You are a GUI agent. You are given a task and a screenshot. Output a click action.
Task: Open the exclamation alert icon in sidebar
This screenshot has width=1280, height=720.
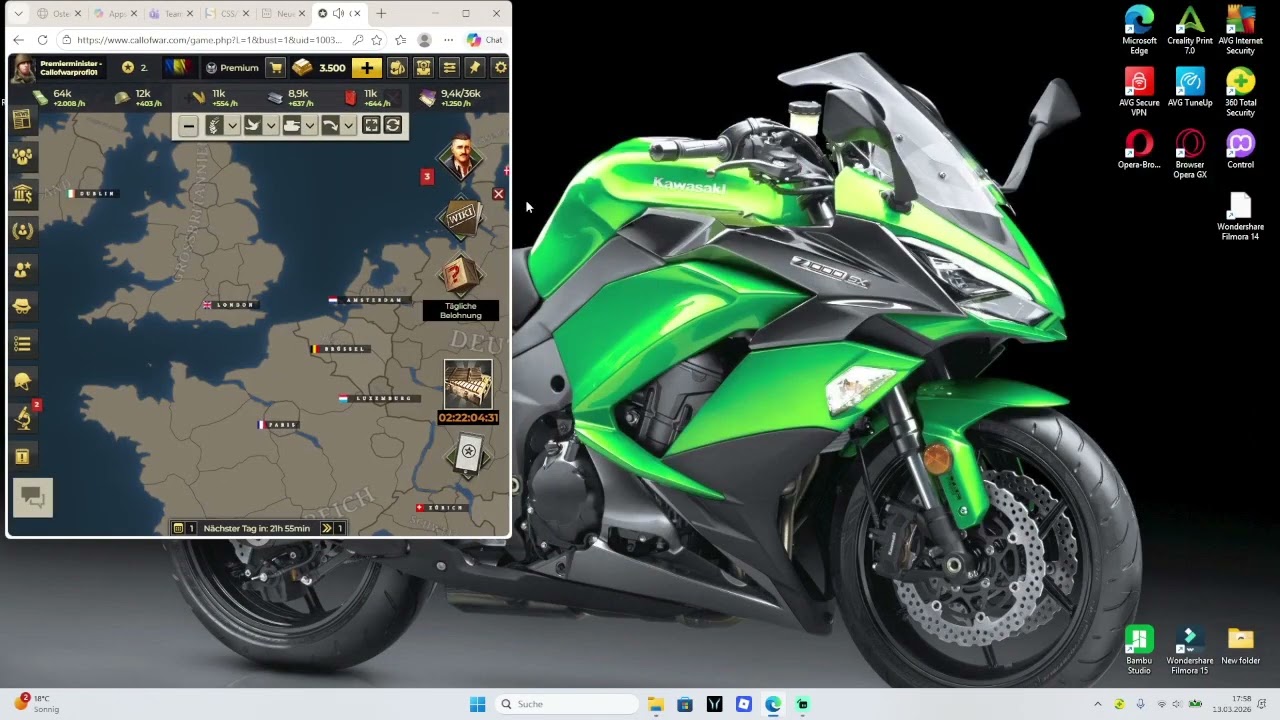click(22, 456)
